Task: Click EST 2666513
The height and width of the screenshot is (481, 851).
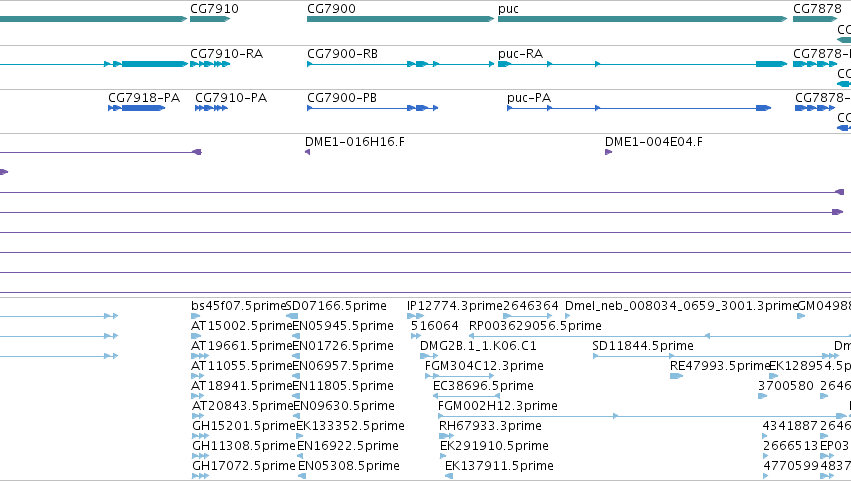Action: [790, 446]
